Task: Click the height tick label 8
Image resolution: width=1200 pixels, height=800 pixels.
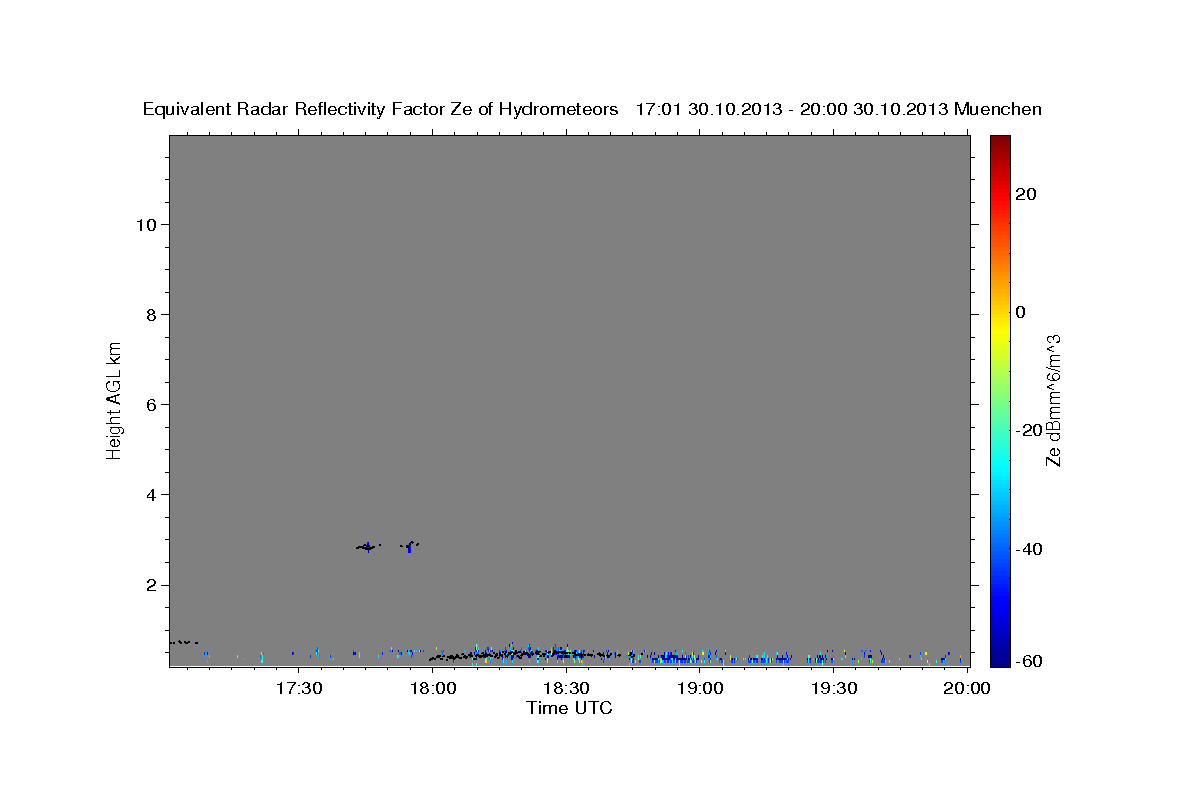Action: [150, 315]
